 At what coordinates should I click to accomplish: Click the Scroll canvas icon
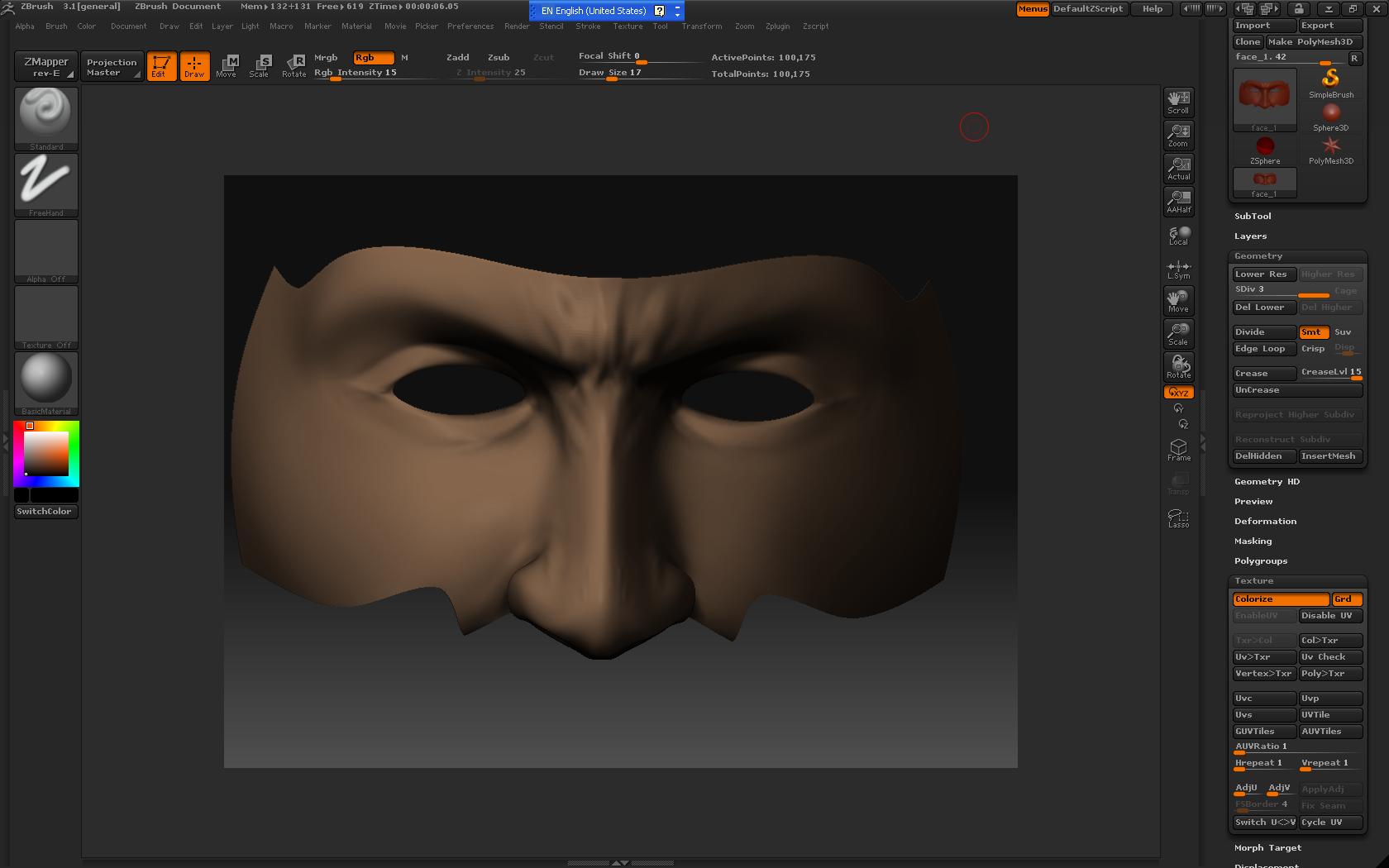tap(1178, 102)
